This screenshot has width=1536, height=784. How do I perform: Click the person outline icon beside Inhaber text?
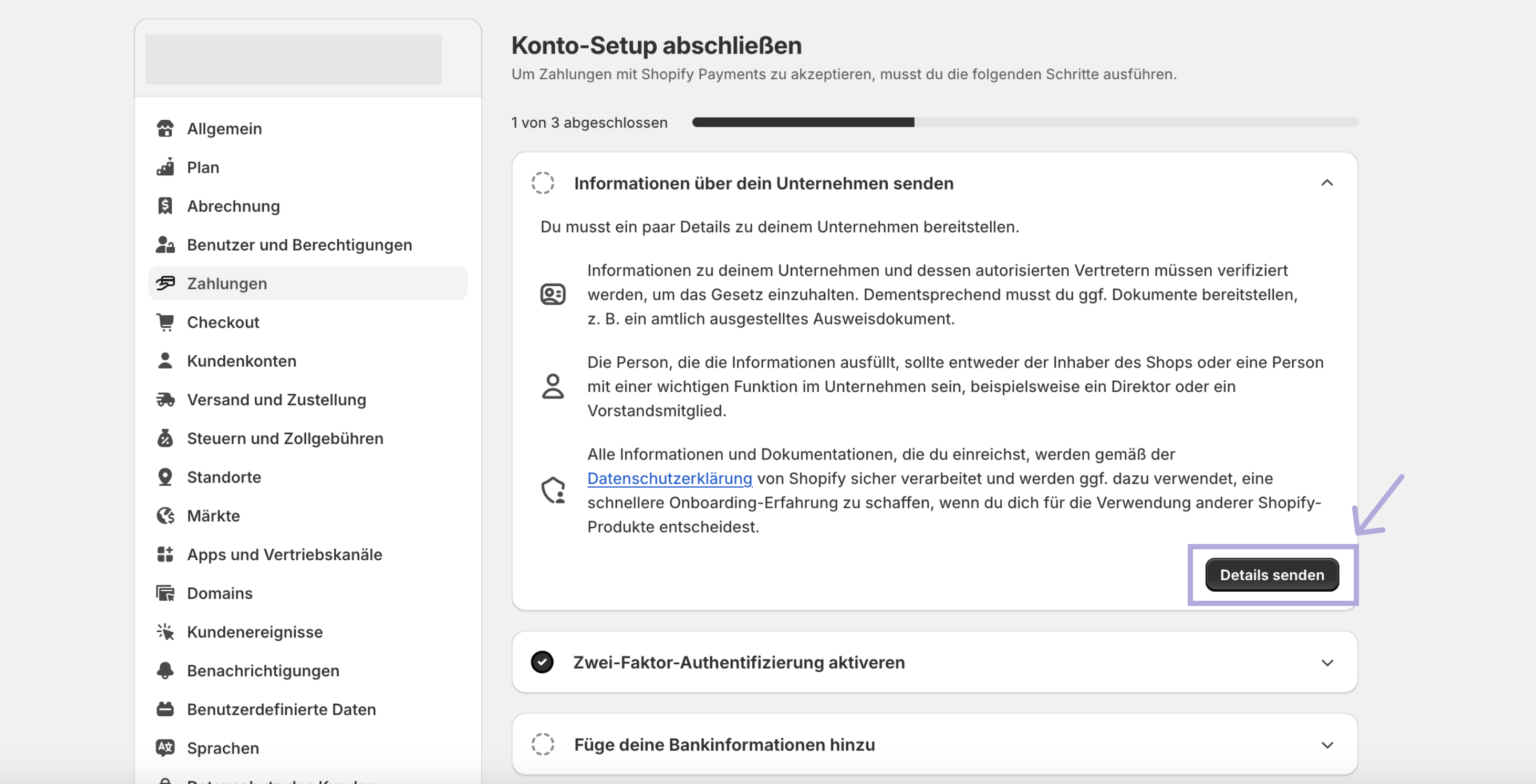point(553,386)
